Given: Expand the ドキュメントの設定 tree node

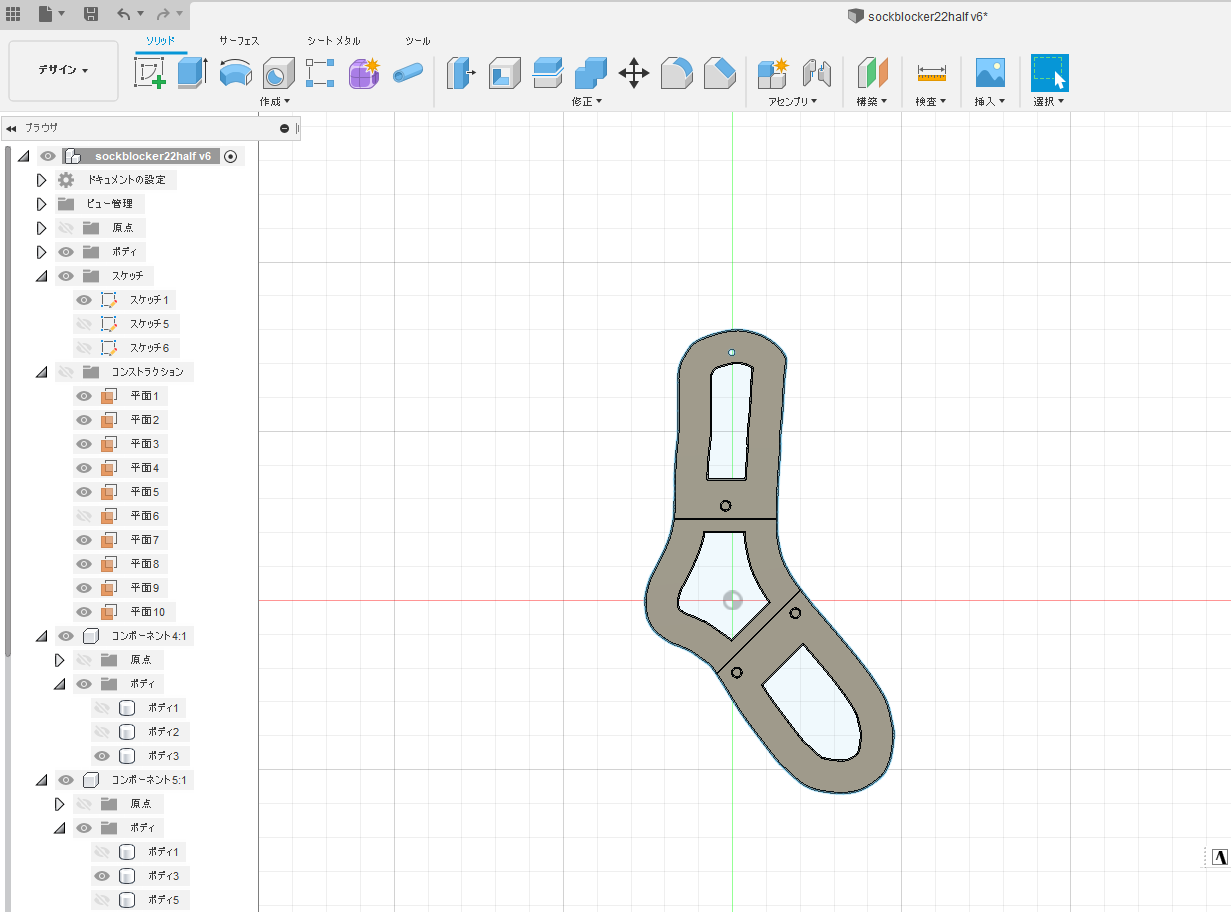Looking at the screenshot, I should (41, 180).
